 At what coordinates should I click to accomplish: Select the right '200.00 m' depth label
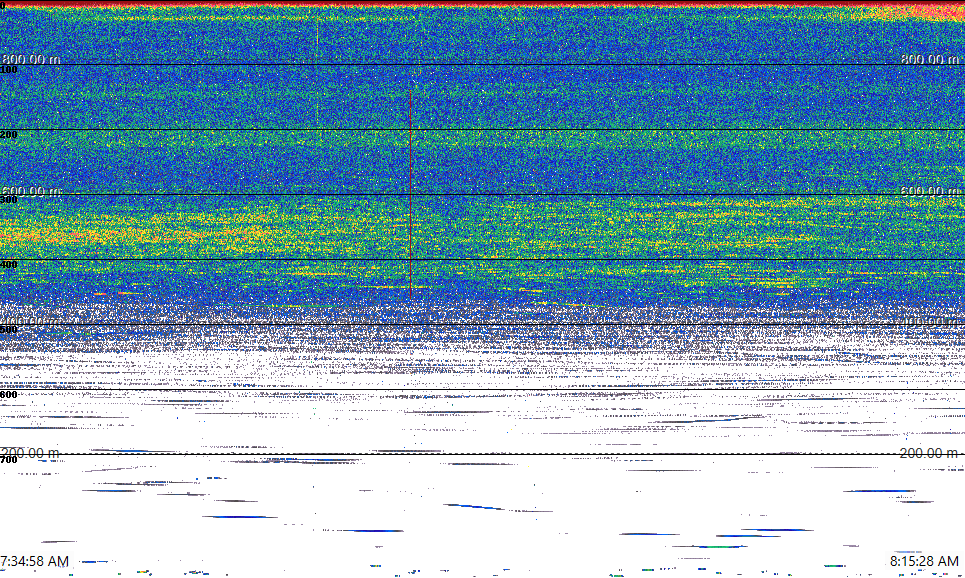(x=929, y=453)
